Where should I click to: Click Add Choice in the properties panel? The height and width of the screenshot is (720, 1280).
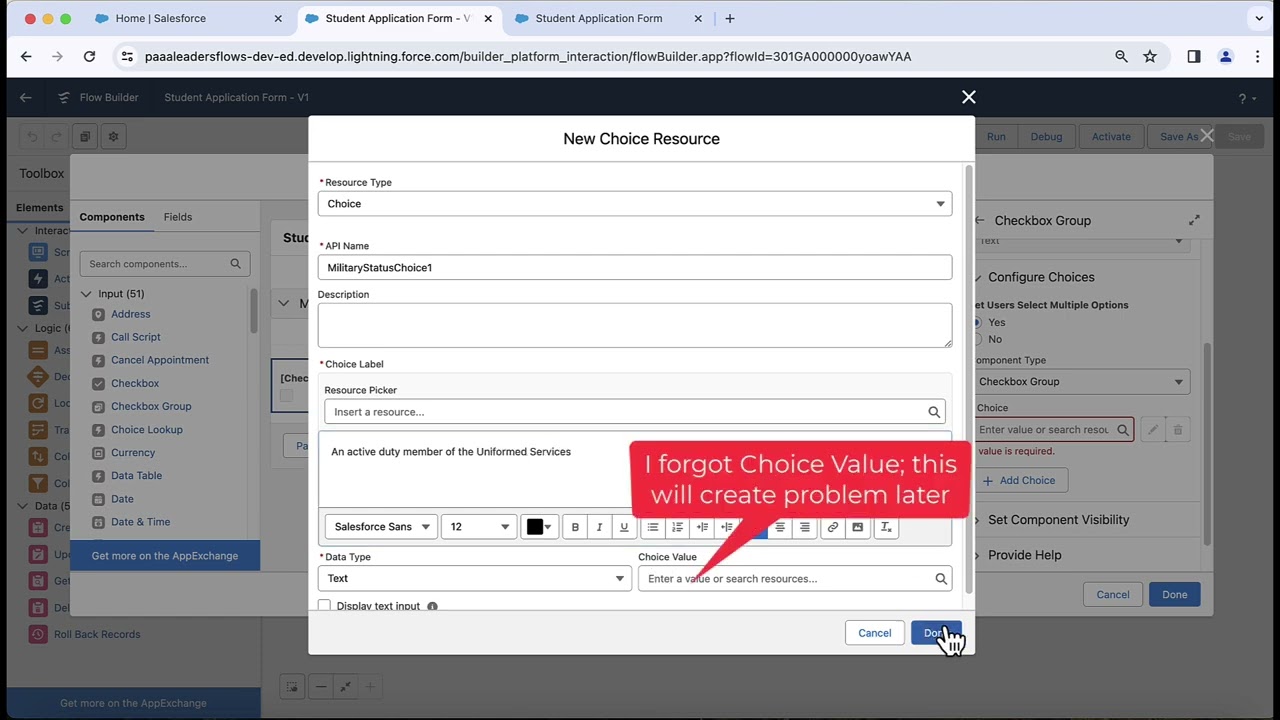1019,481
